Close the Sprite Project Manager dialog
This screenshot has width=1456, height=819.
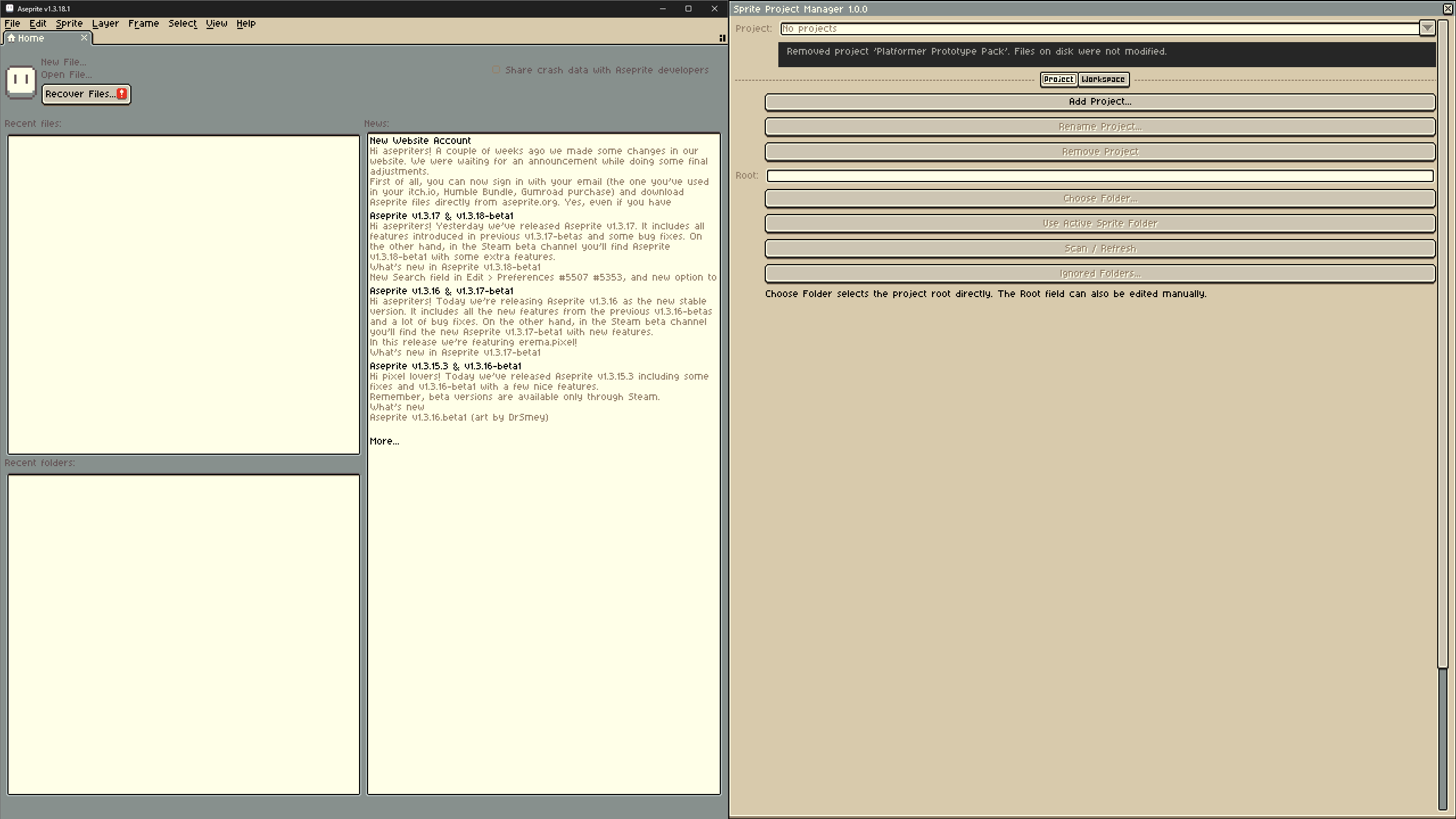click(1448, 9)
